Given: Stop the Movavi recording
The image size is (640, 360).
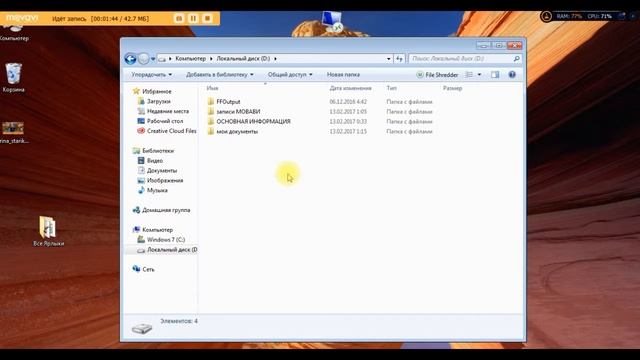Looking at the screenshot, I should click(208, 18).
